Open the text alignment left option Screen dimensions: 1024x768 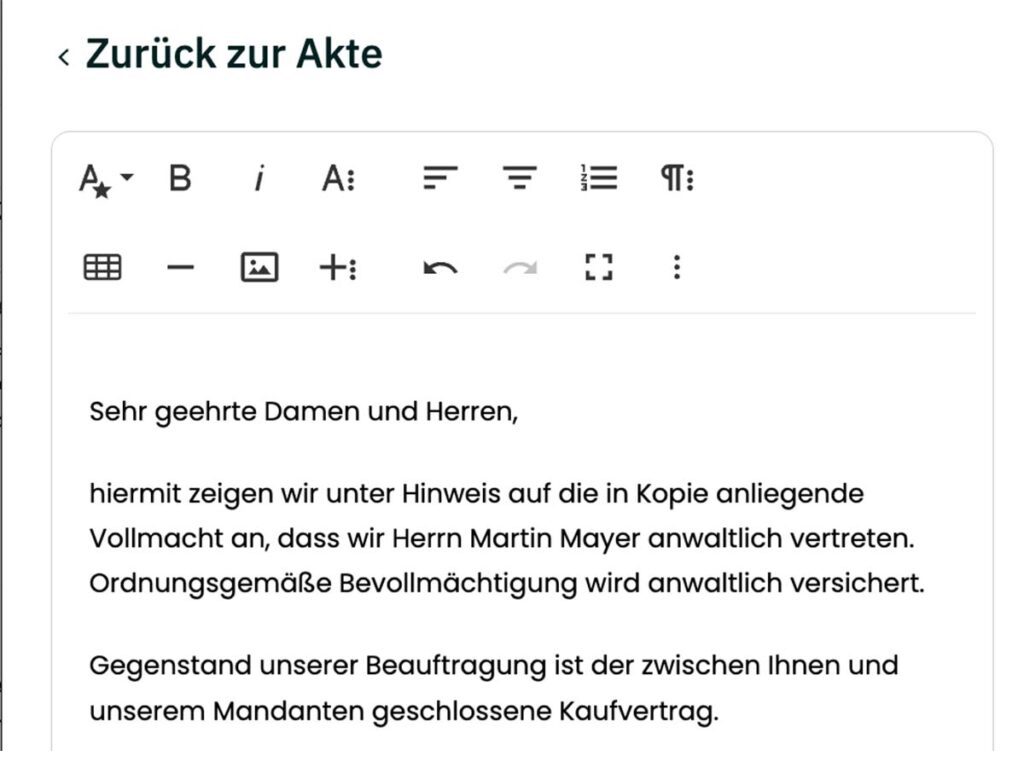(438, 178)
